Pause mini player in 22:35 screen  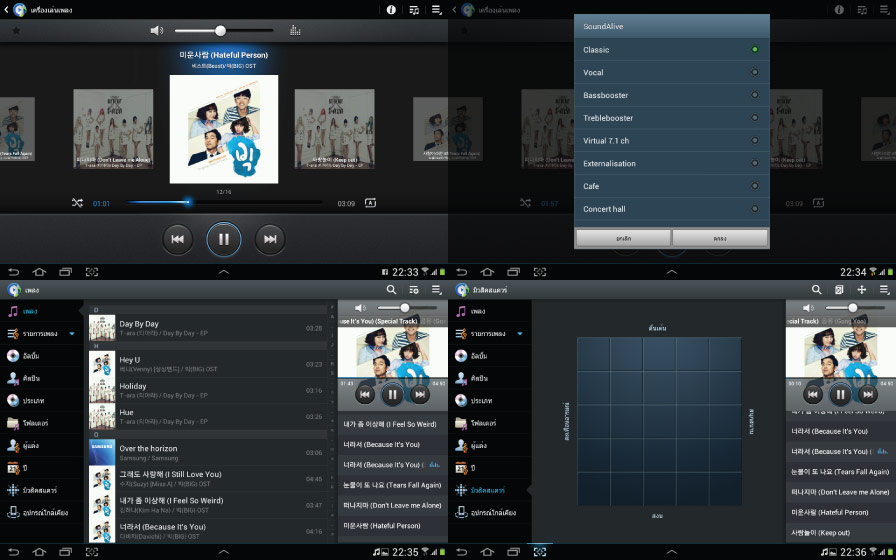point(393,394)
